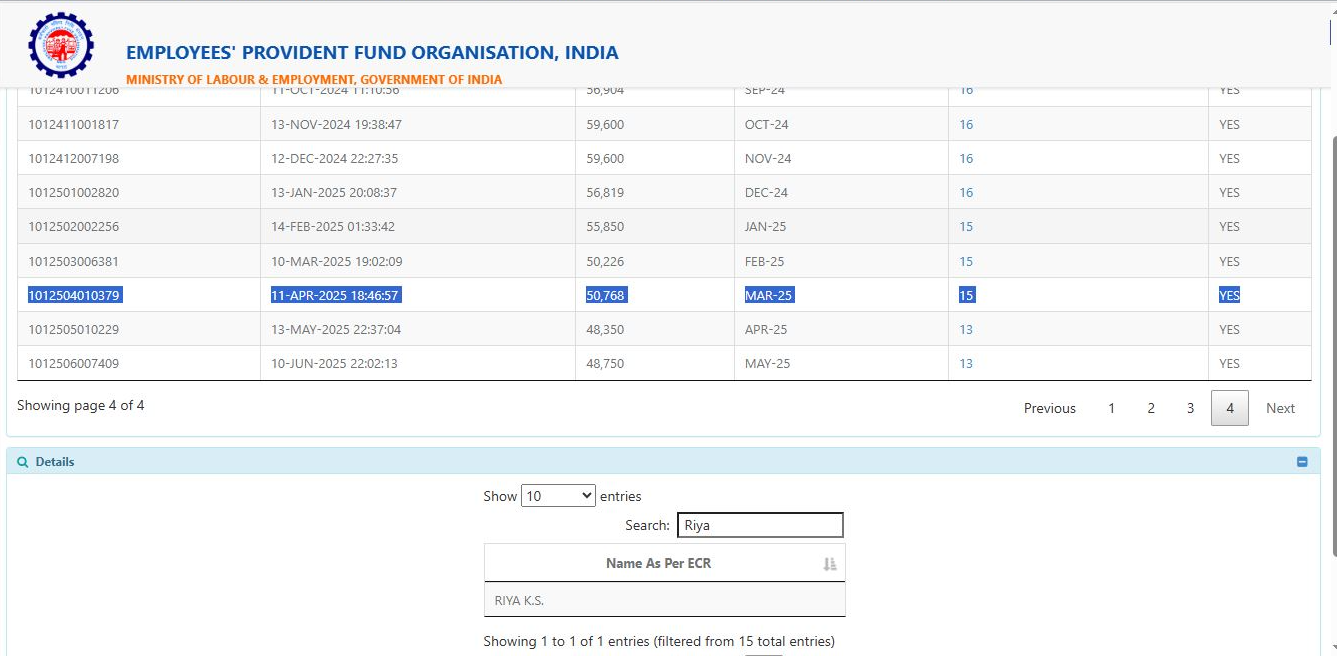
Task: Select current page 4 button
Action: [1230, 408]
